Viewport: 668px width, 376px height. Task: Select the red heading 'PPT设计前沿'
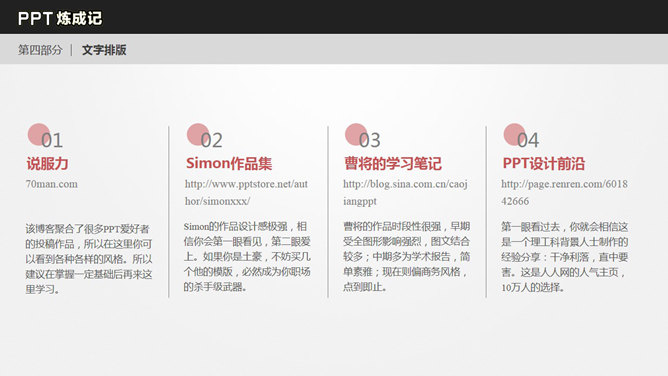tap(544, 164)
